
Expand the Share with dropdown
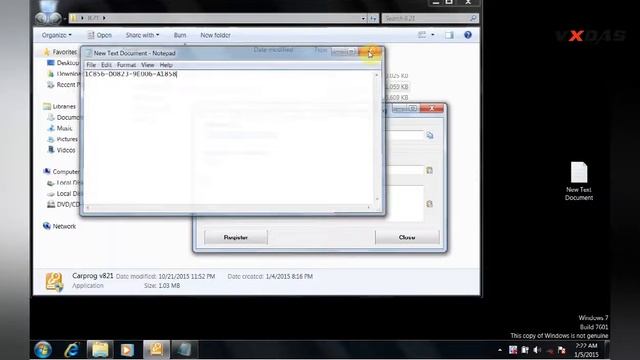point(142,35)
